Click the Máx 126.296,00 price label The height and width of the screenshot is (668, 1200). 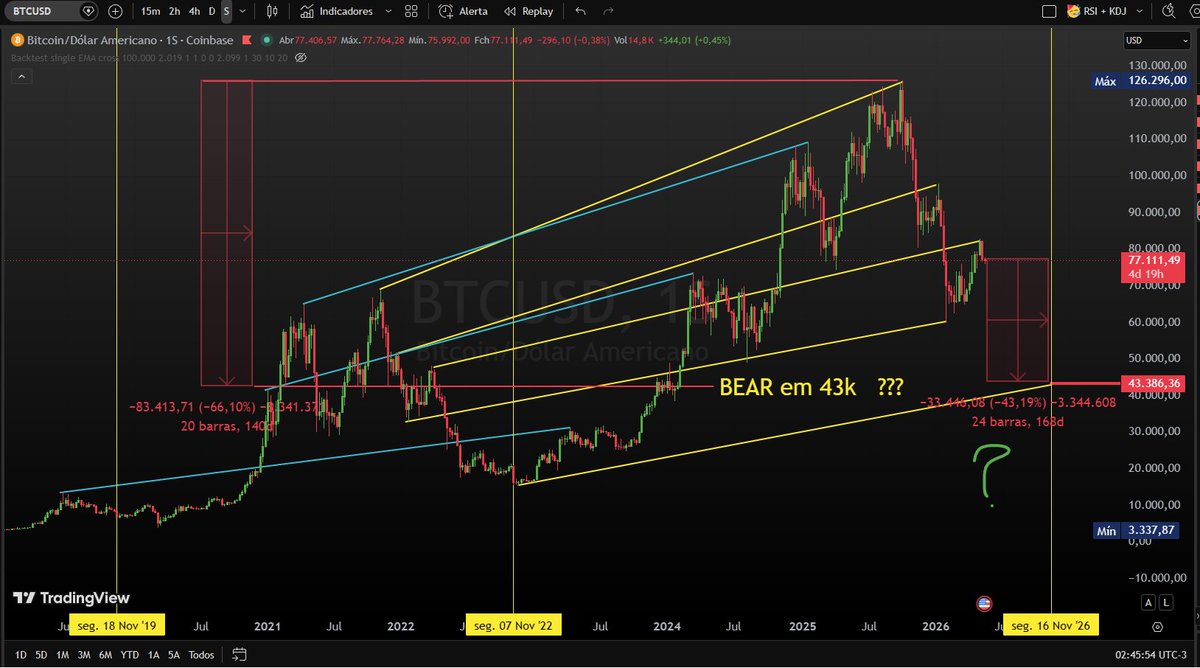(1140, 82)
